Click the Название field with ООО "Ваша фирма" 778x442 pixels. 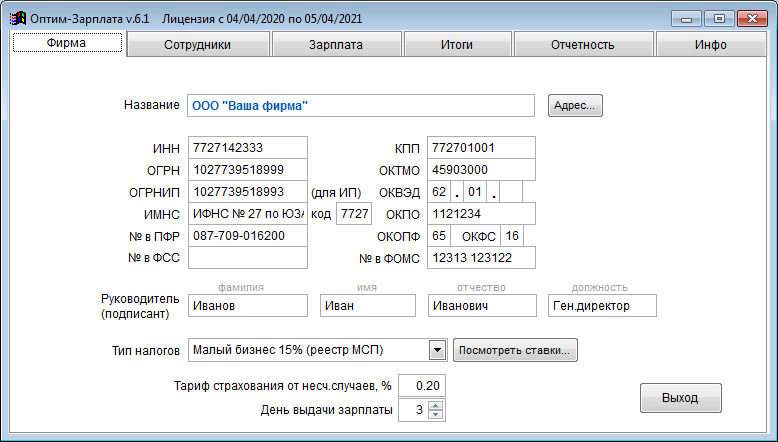click(361, 106)
